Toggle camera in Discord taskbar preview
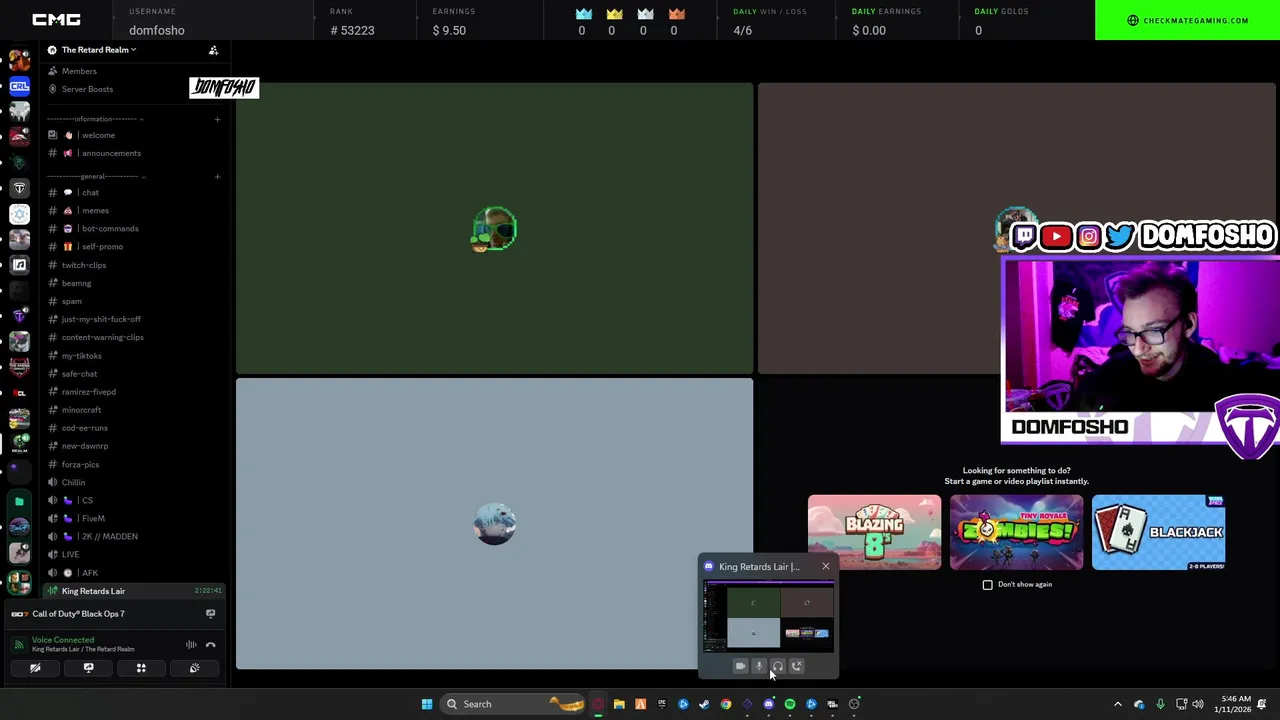The width and height of the screenshot is (1280, 720). pyautogui.click(x=740, y=667)
